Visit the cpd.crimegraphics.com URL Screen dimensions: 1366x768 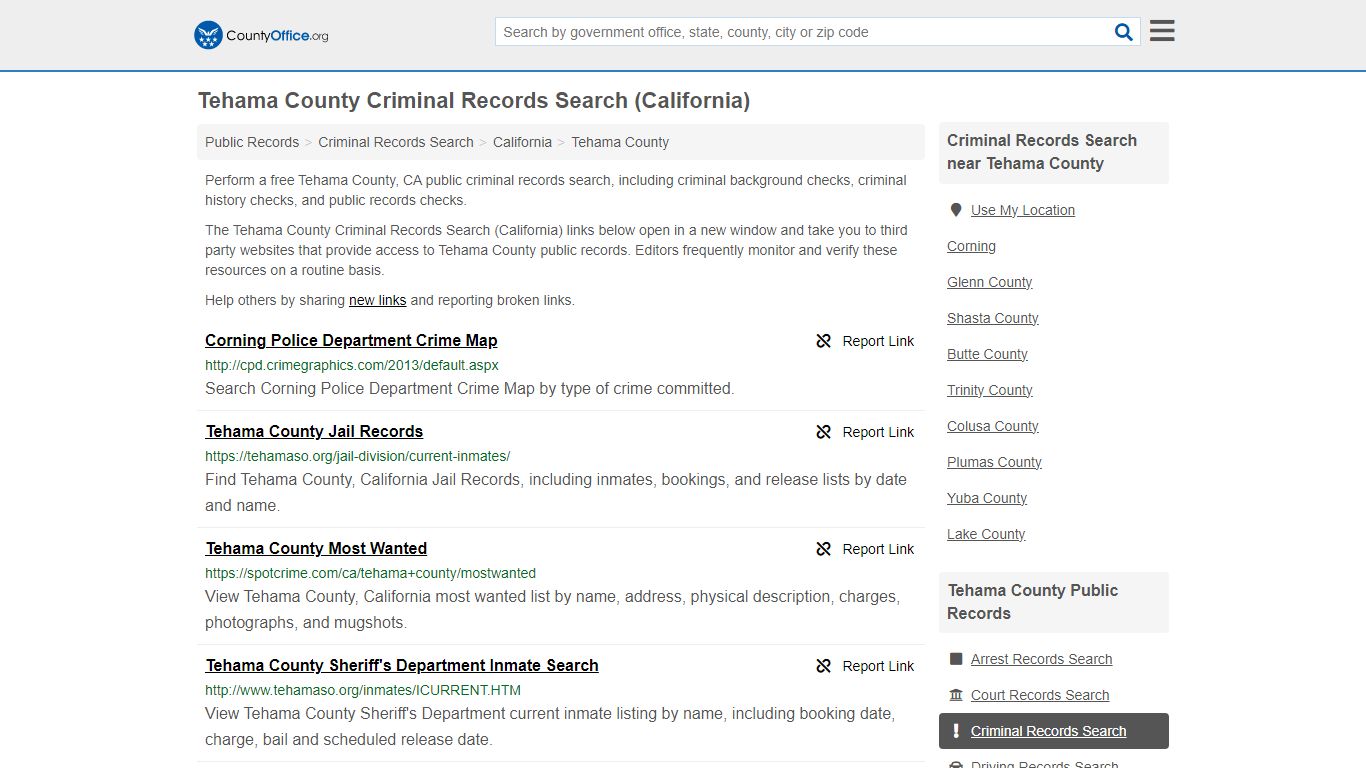coord(352,365)
